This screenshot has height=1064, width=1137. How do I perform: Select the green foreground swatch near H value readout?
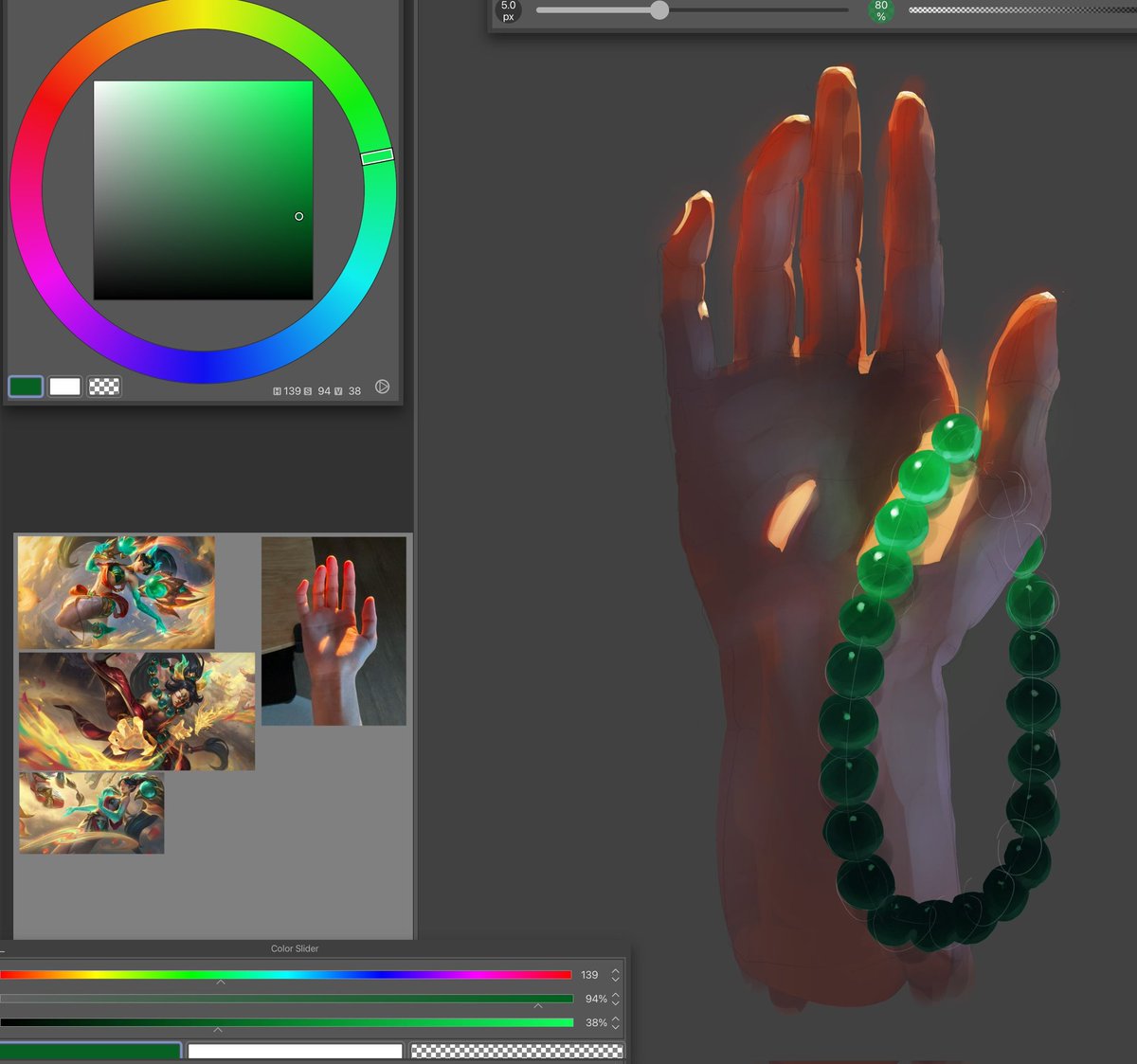(26, 387)
